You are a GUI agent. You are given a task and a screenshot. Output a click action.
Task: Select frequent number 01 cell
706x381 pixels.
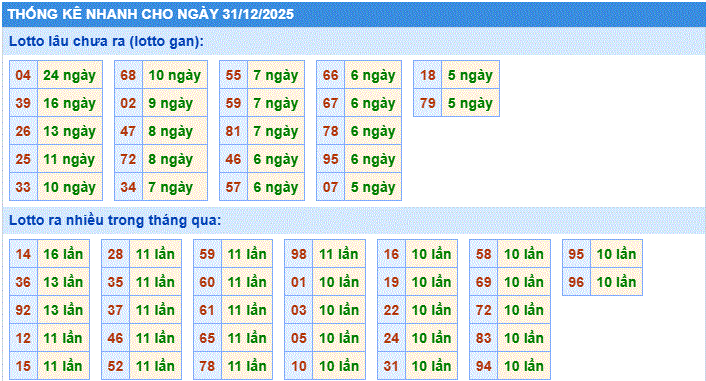point(299,281)
